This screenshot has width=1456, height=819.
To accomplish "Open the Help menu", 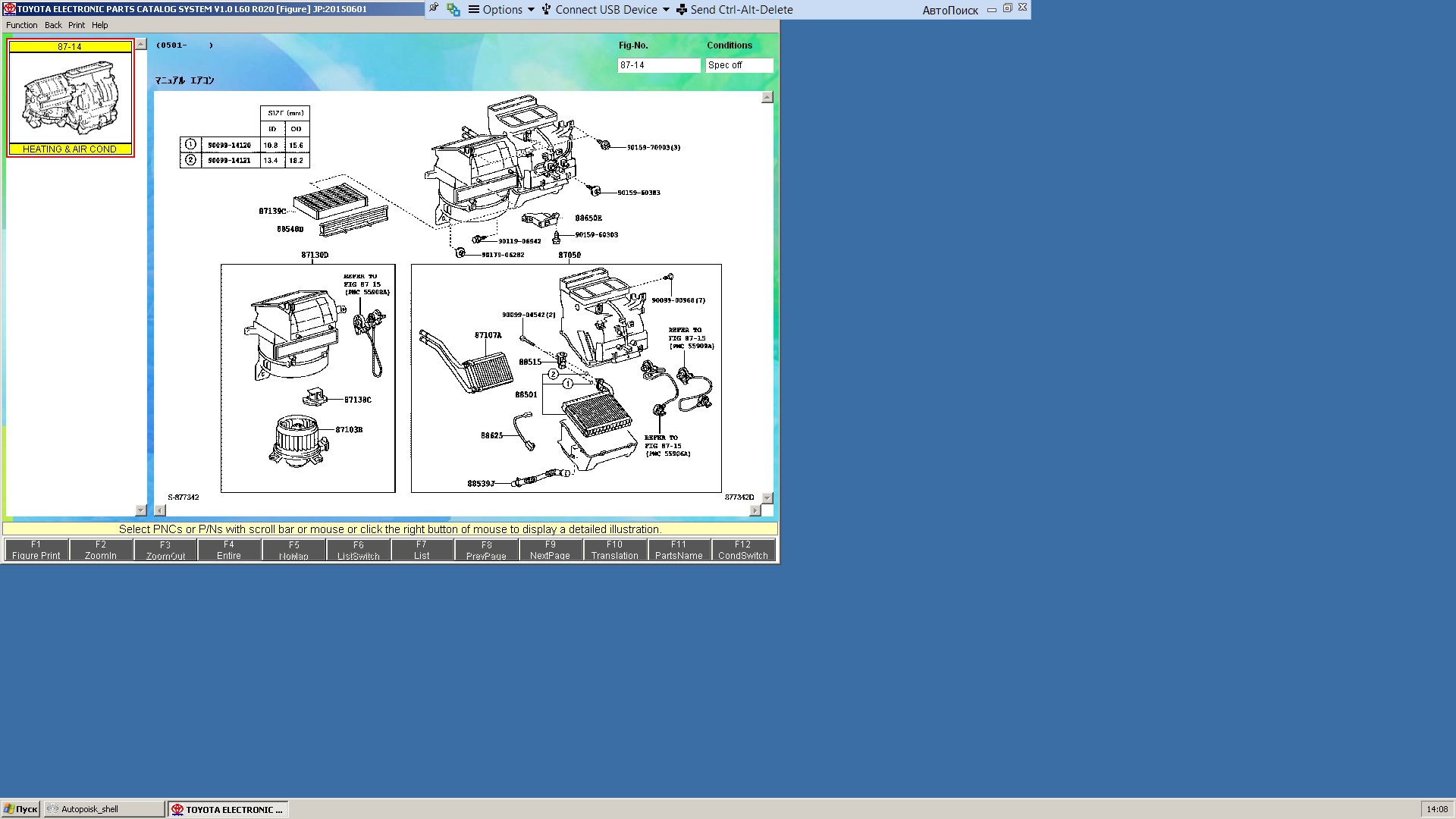I will coord(99,25).
